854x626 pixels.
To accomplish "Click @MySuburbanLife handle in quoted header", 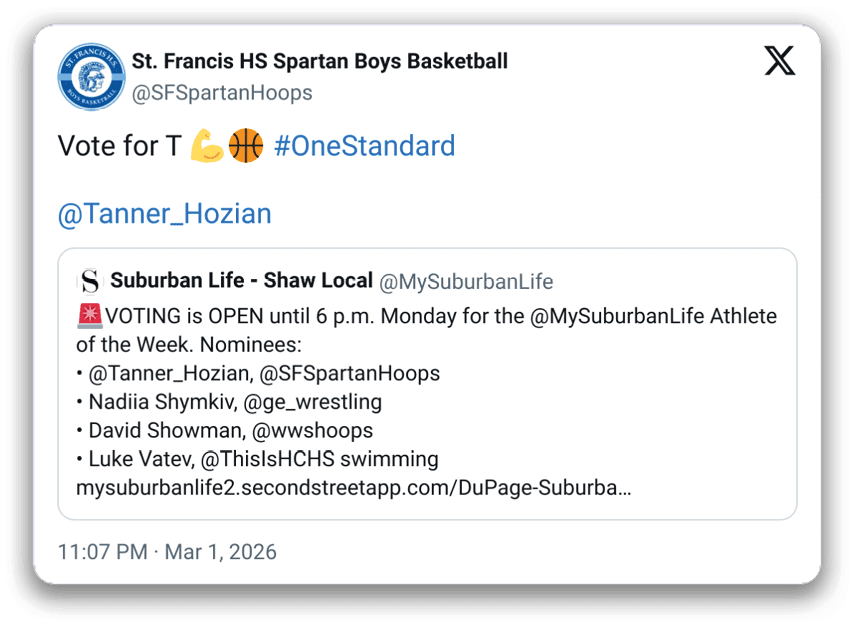I will (x=466, y=282).
